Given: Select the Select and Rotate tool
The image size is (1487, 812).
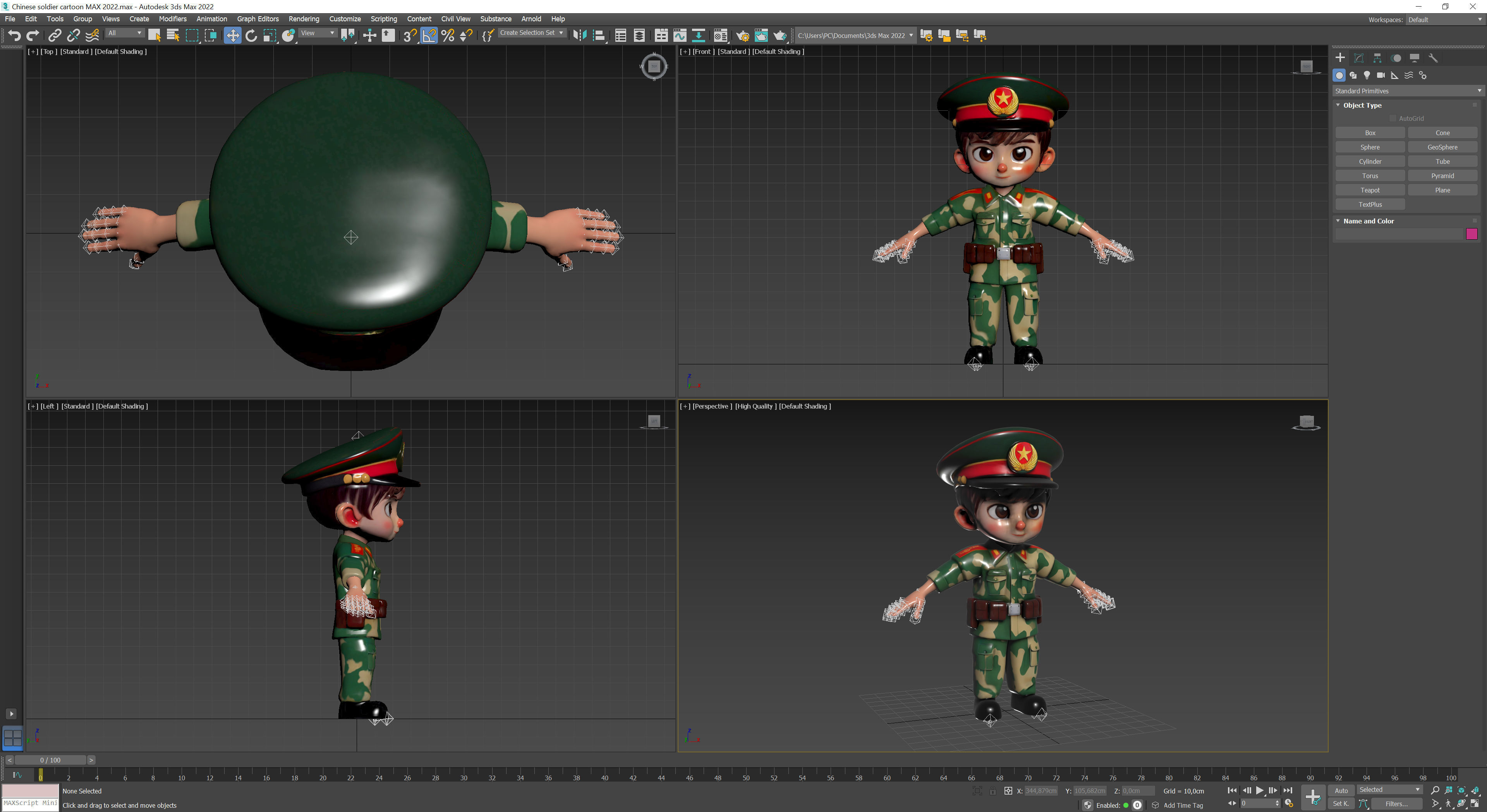Looking at the screenshot, I should coord(251,36).
